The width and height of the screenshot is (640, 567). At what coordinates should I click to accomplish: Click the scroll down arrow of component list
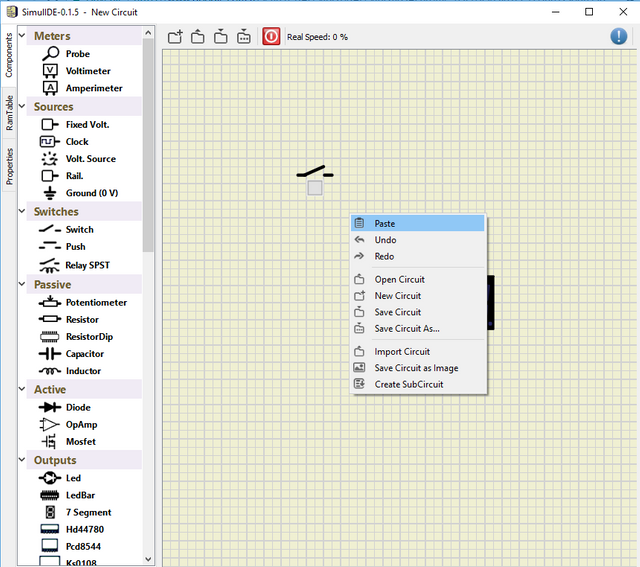(148, 559)
